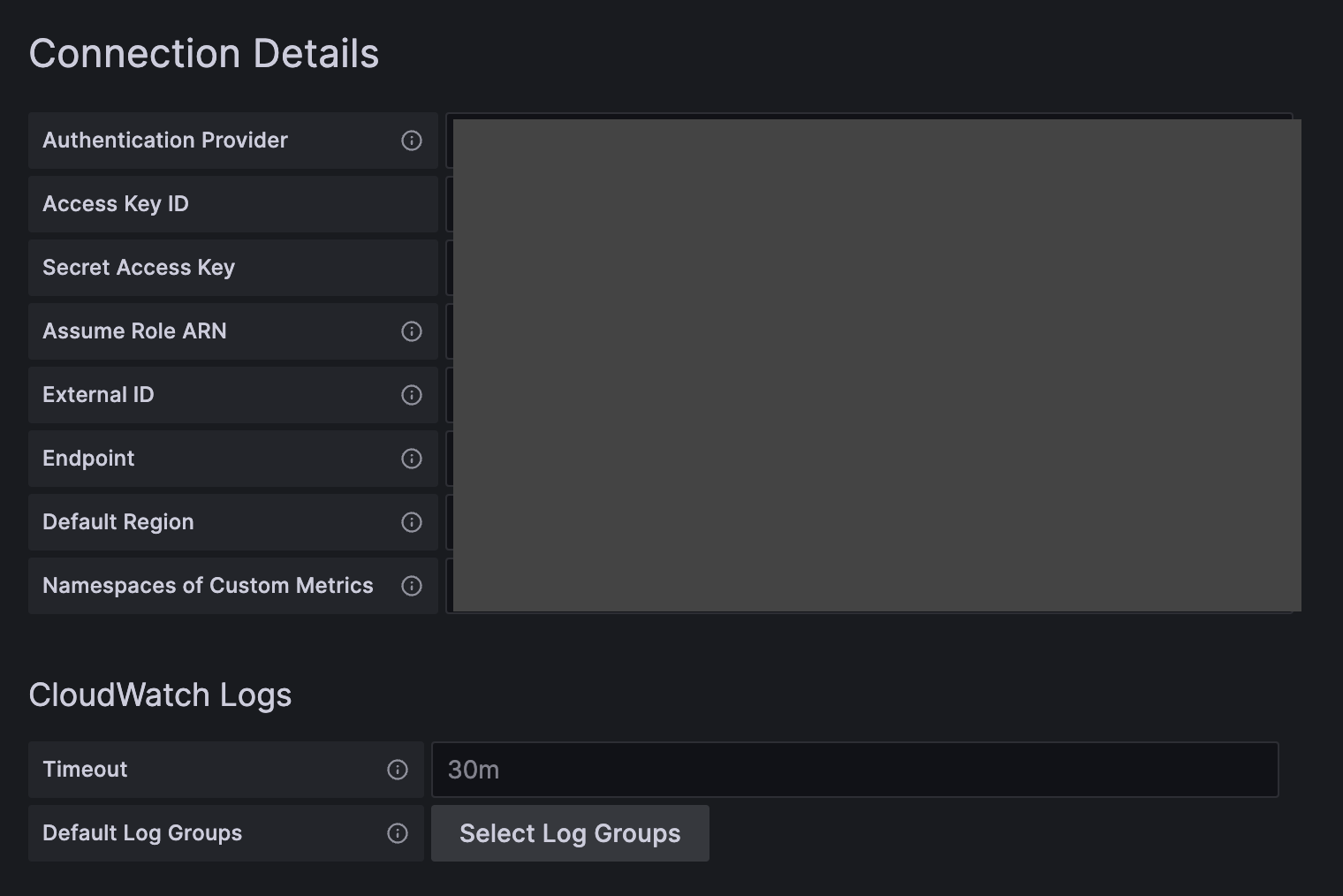This screenshot has width=1343, height=896.
Task: Open the Assume Role ARN tooltip icon
Action: (411, 331)
